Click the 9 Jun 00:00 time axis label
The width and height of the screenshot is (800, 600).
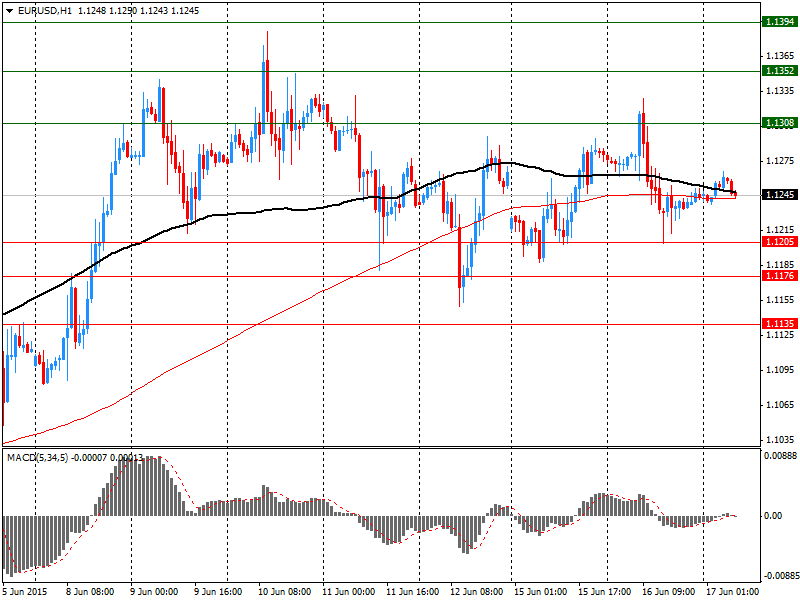[154, 592]
